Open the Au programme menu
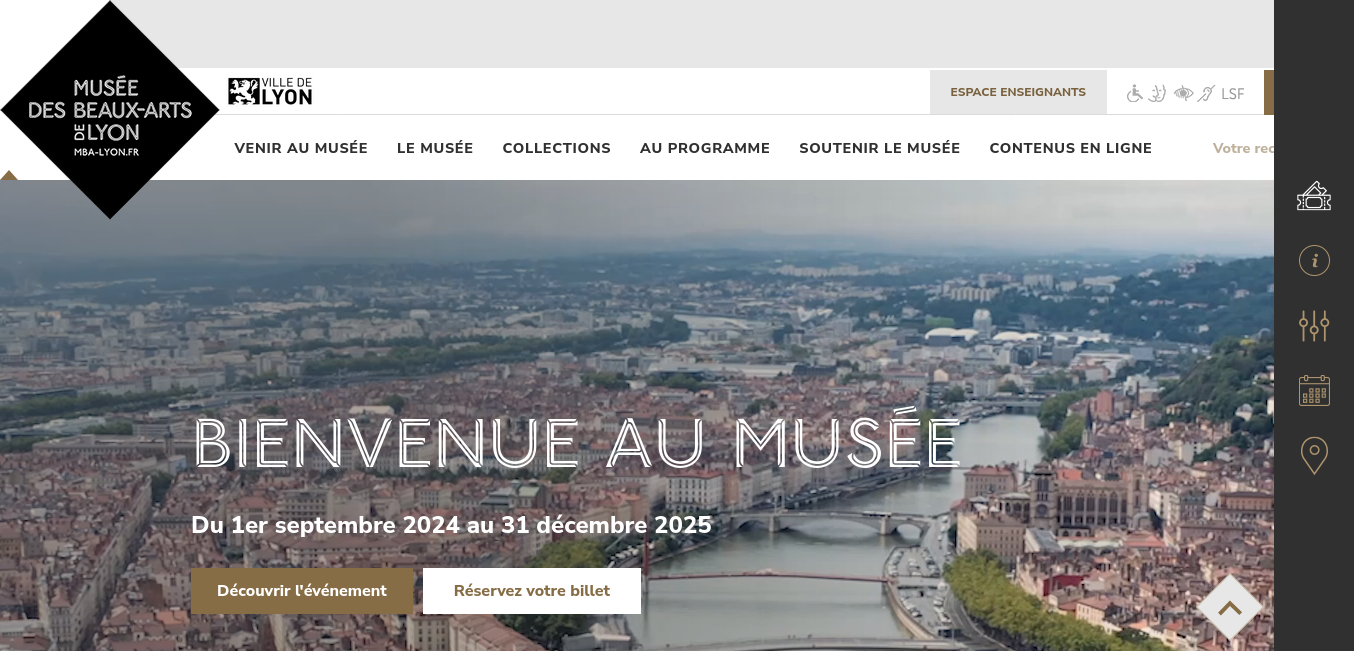Viewport: 1366px width, 651px height. (705, 148)
